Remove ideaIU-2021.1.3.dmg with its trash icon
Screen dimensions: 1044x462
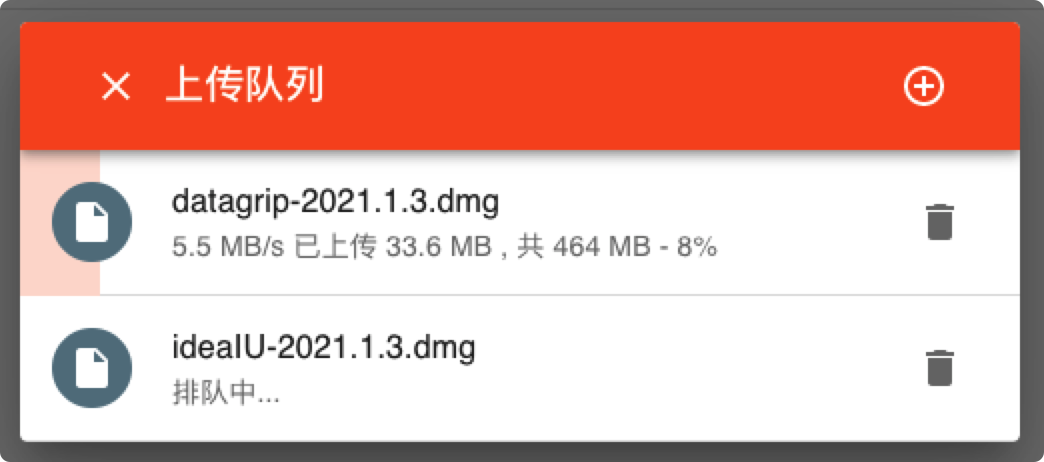(x=939, y=368)
